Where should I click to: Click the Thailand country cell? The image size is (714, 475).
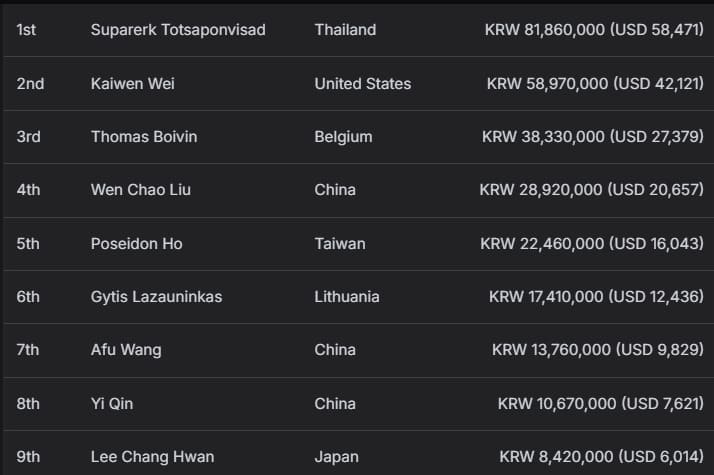tap(345, 30)
